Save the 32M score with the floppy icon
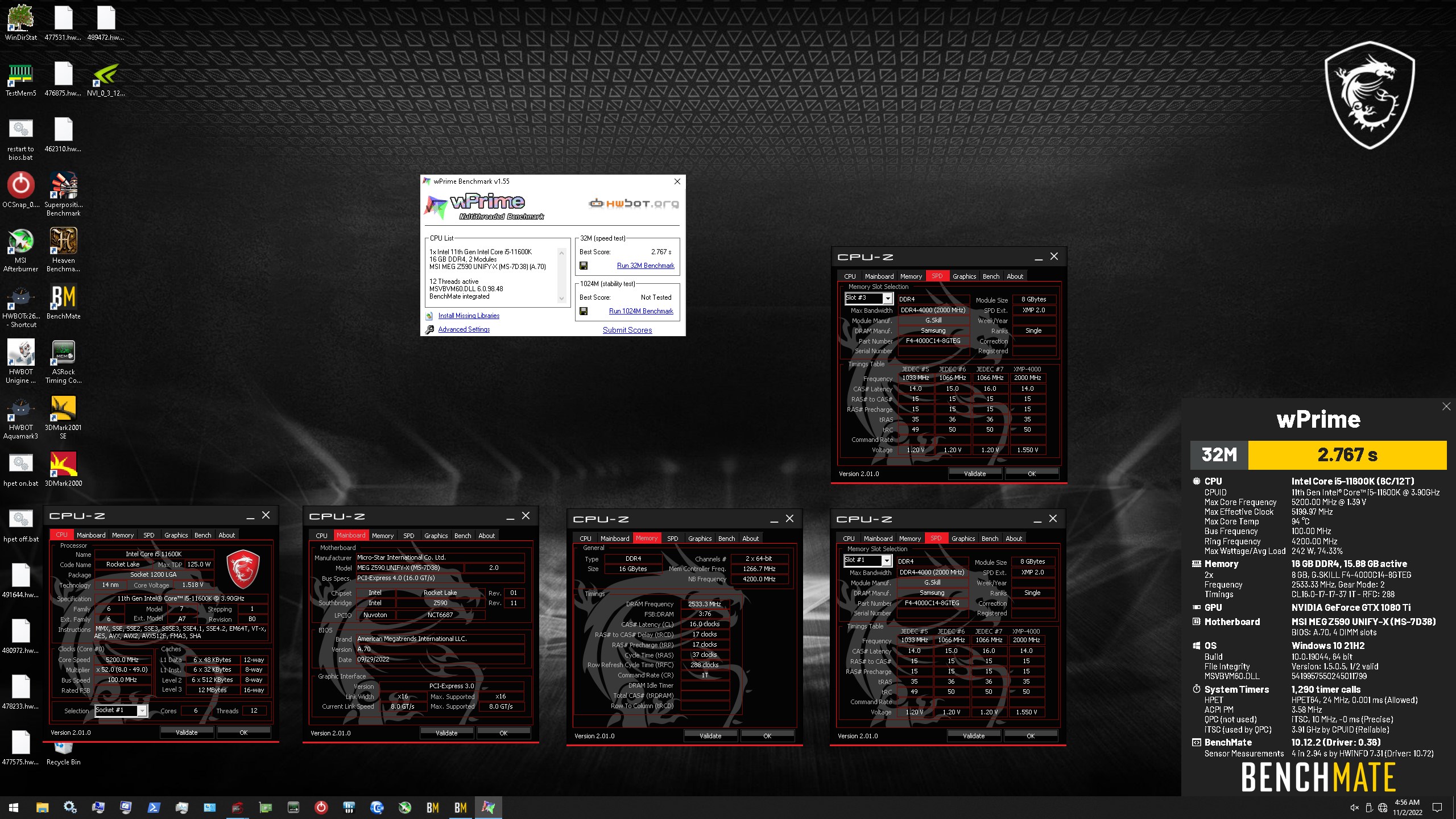The height and width of the screenshot is (819, 1456). [584, 266]
